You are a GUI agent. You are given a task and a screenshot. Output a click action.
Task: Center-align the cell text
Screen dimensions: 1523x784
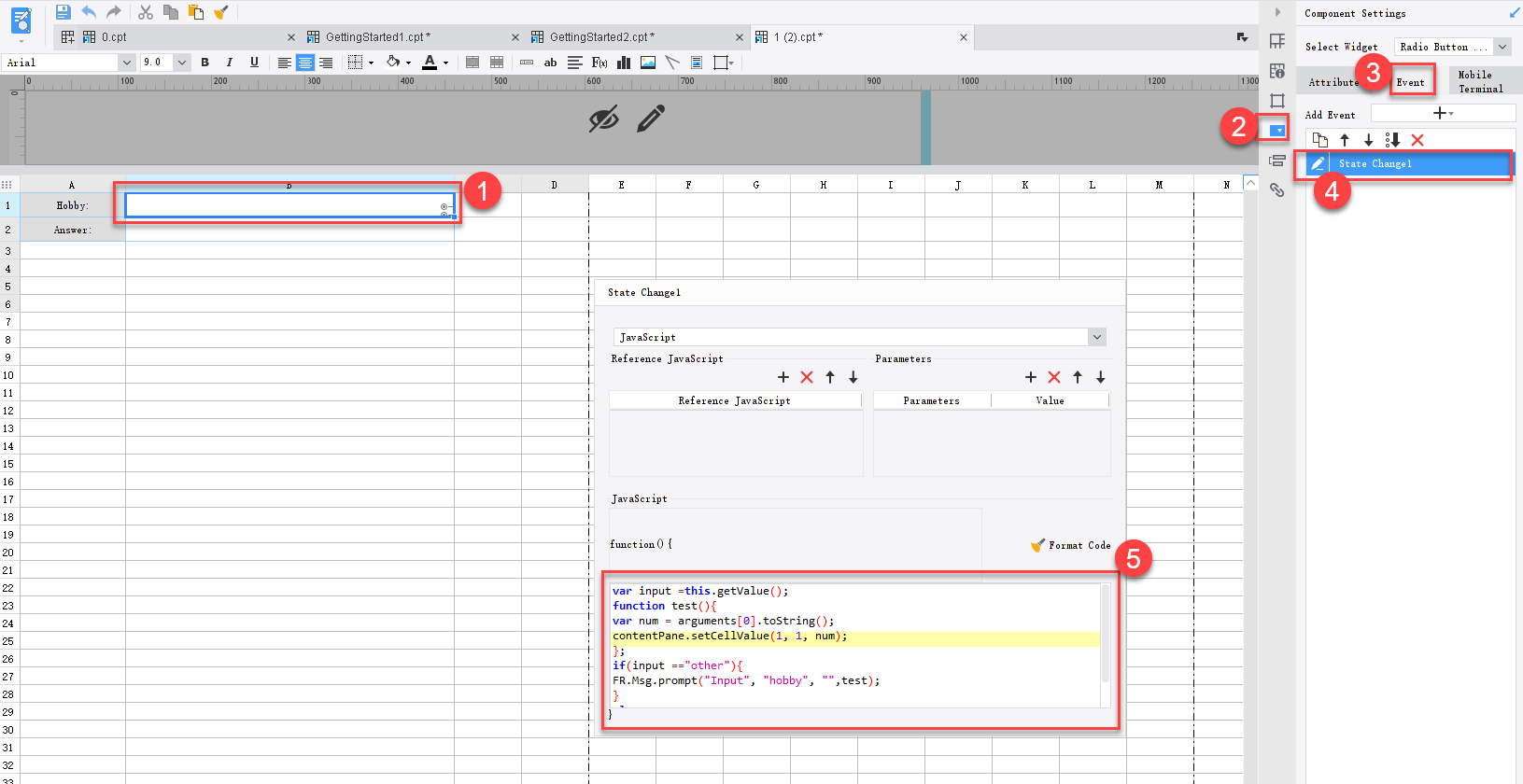[x=305, y=63]
